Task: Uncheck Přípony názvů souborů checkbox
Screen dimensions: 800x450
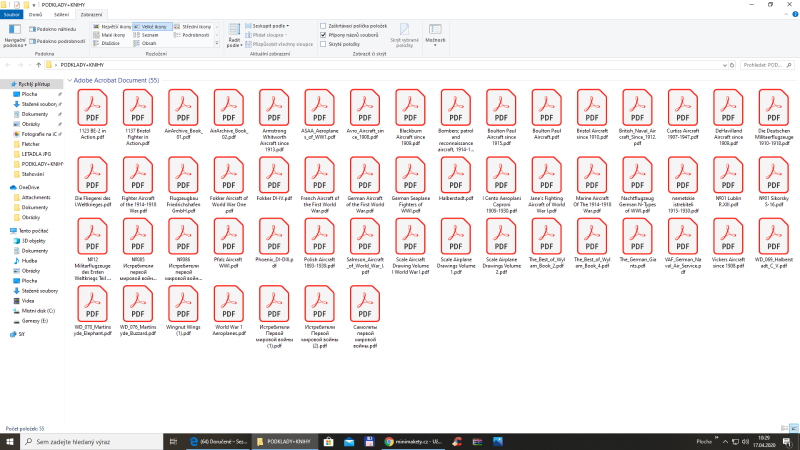Action: coord(323,35)
